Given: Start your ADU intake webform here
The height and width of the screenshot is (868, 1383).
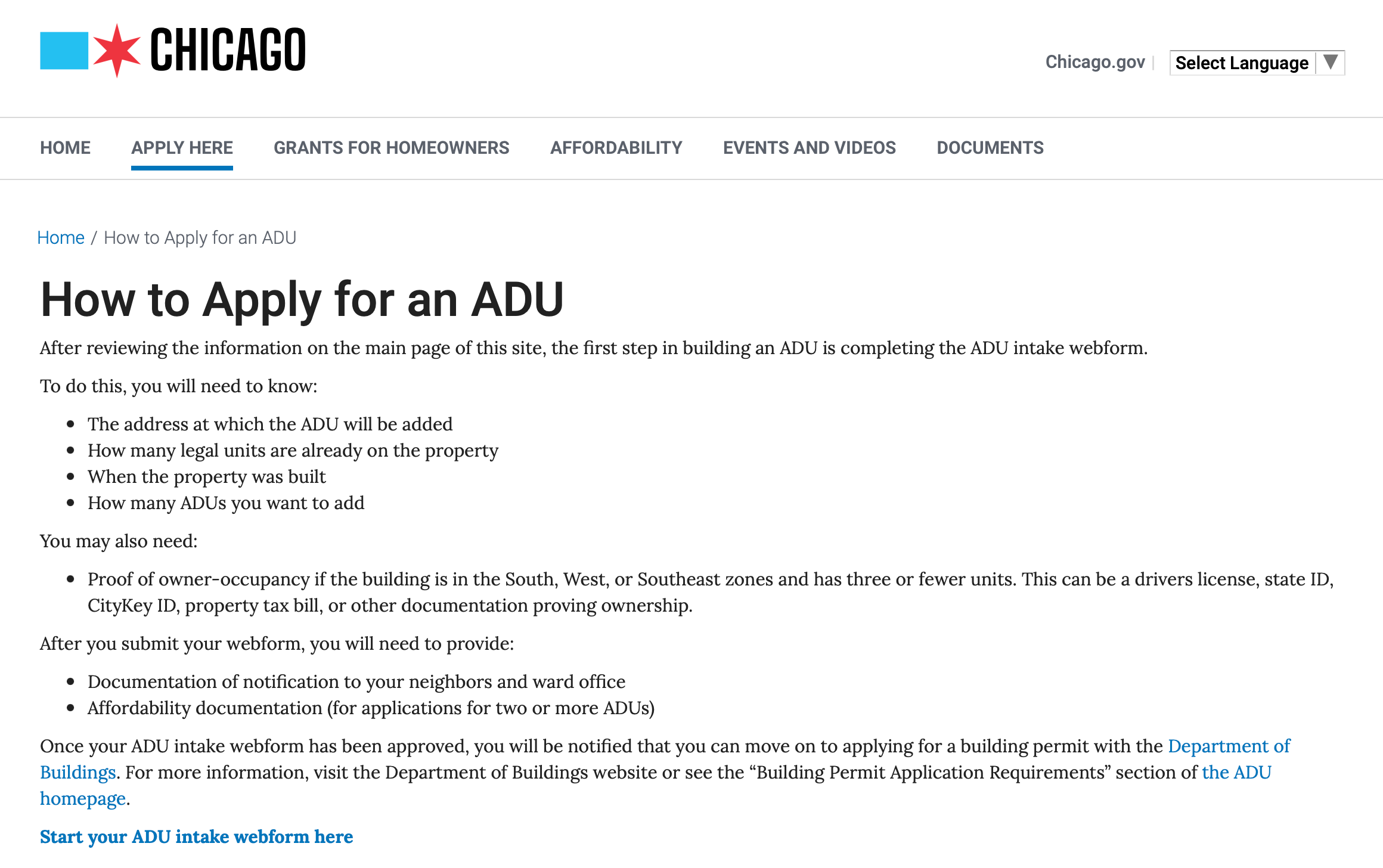Looking at the screenshot, I should (196, 836).
